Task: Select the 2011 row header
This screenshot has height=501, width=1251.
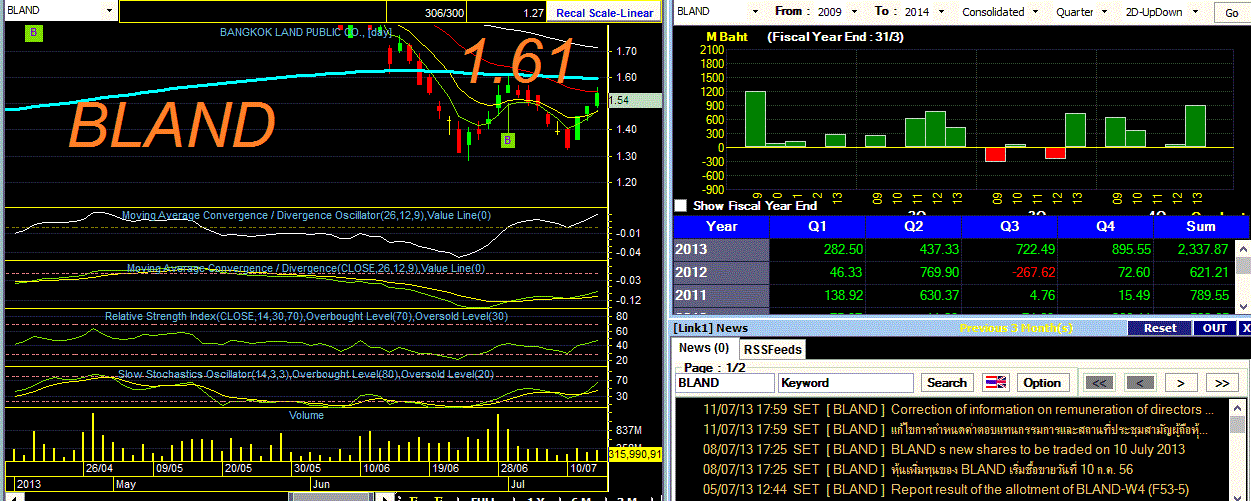Action: click(721, 295)
